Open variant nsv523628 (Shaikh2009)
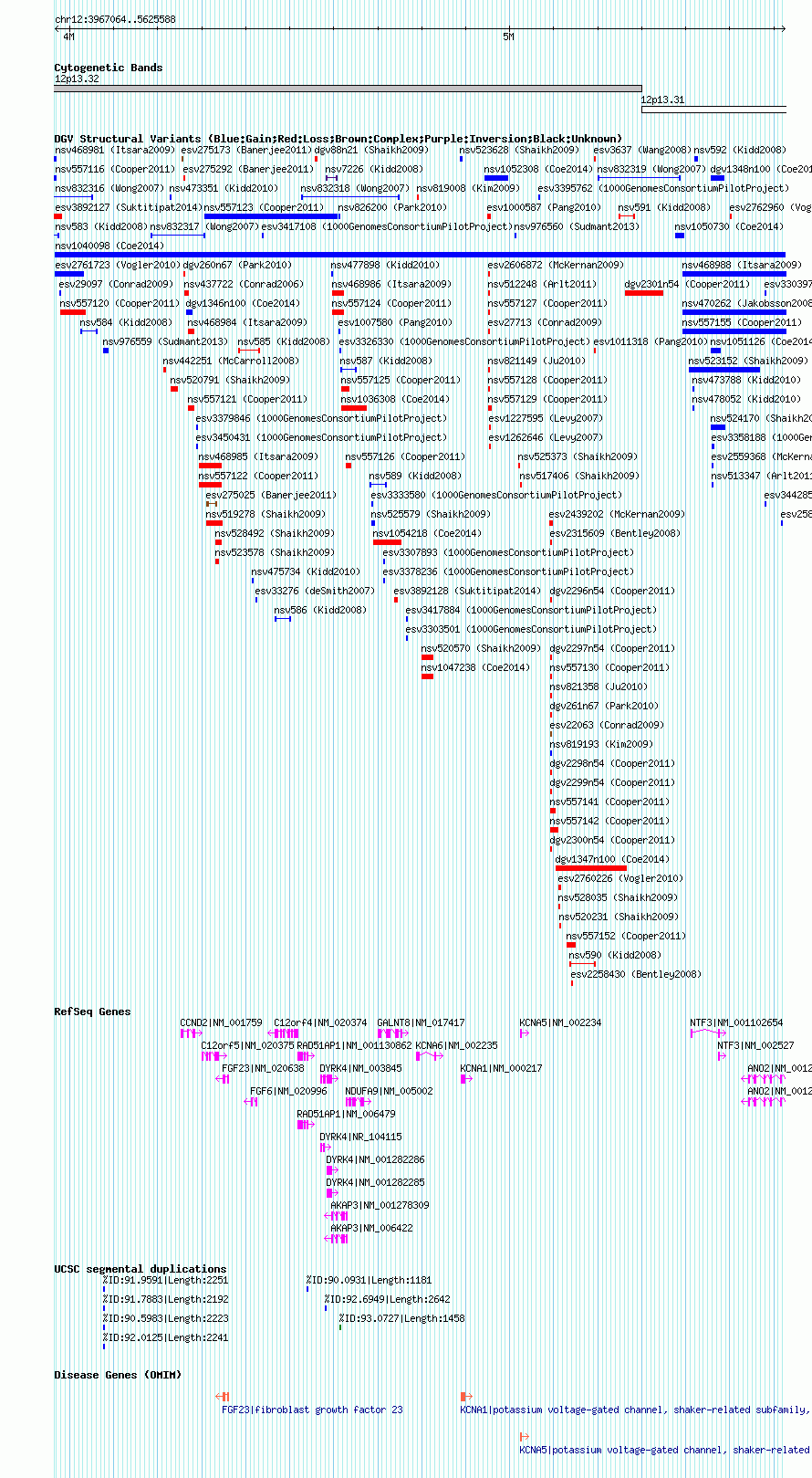812x1478 pixels. click(518, 150)
